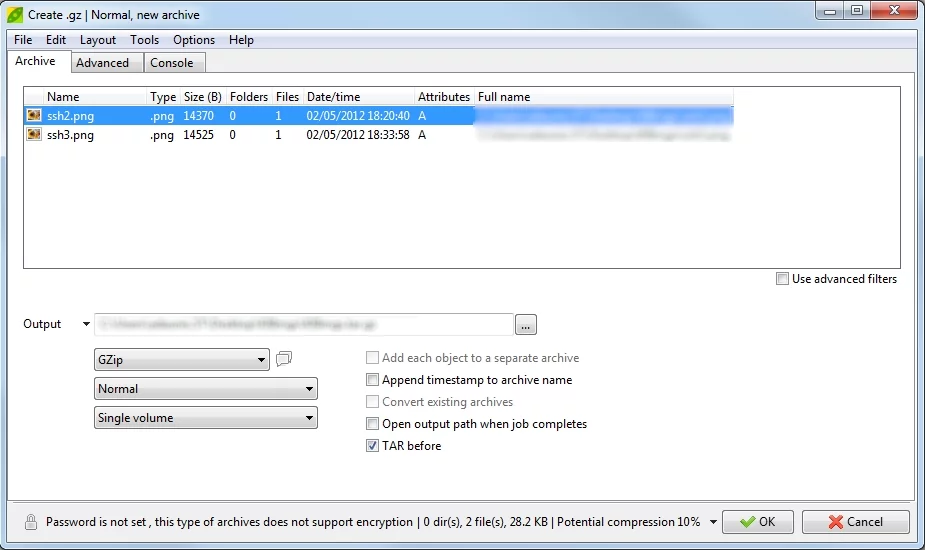Select the ssh2.png file name
Screen dimensions: 925x550
[70, 116]
